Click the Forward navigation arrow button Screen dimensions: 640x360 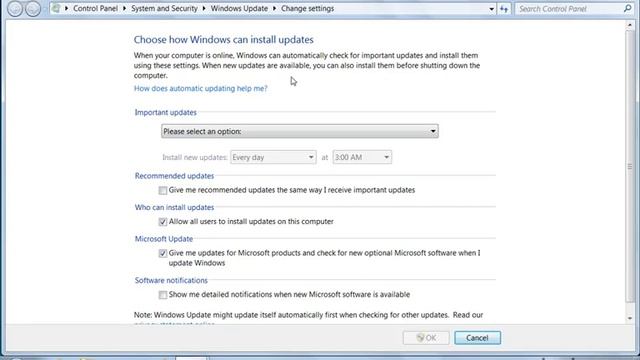click(33, 9)
